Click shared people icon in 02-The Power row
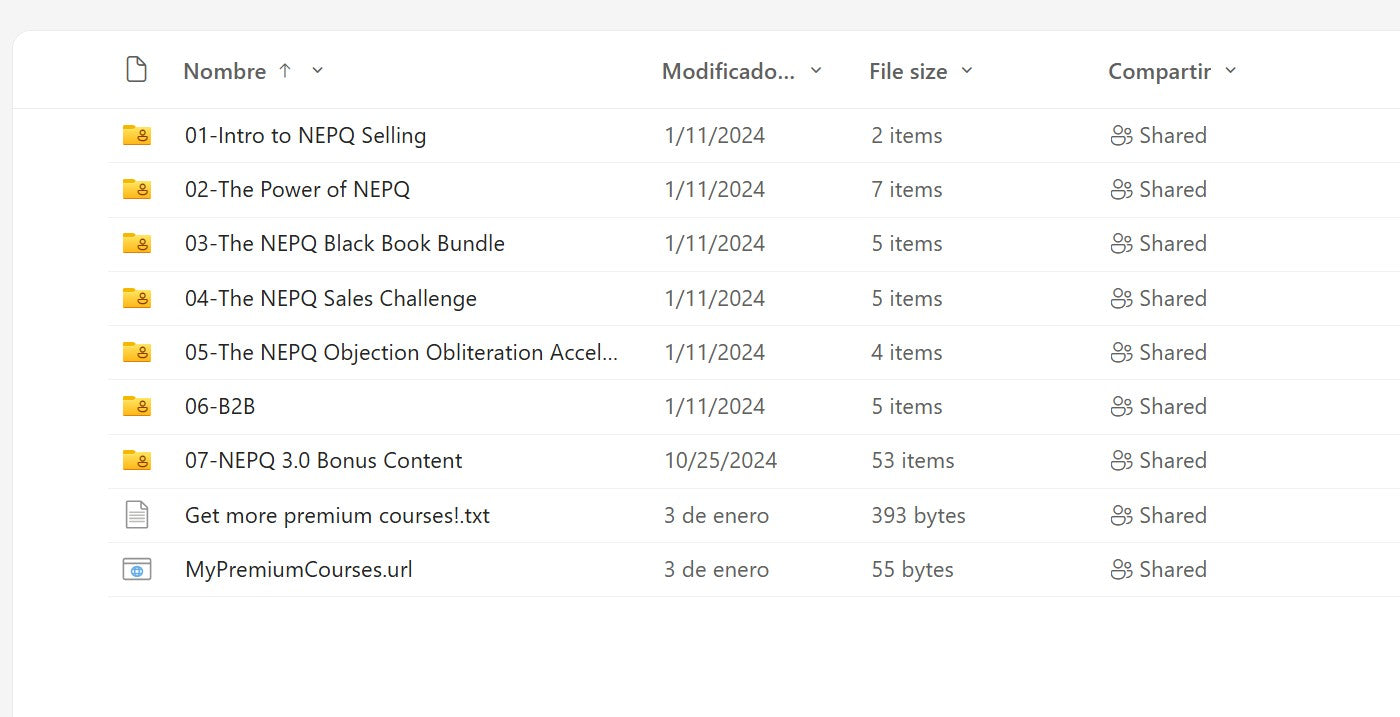 tap(1121, 190)
